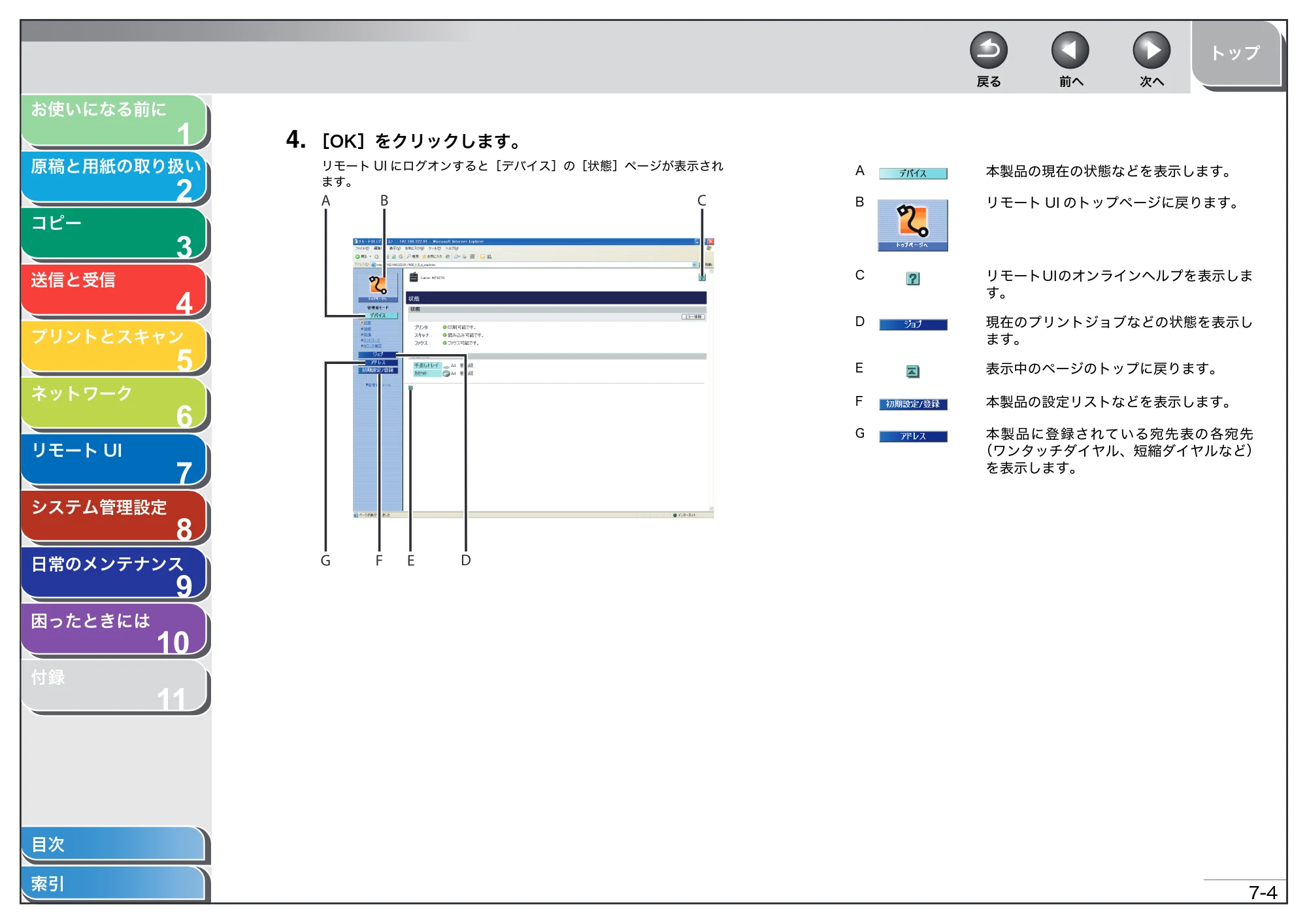Go to 目次 table of contents
1307x924 pixels.
tap(113, 844)
